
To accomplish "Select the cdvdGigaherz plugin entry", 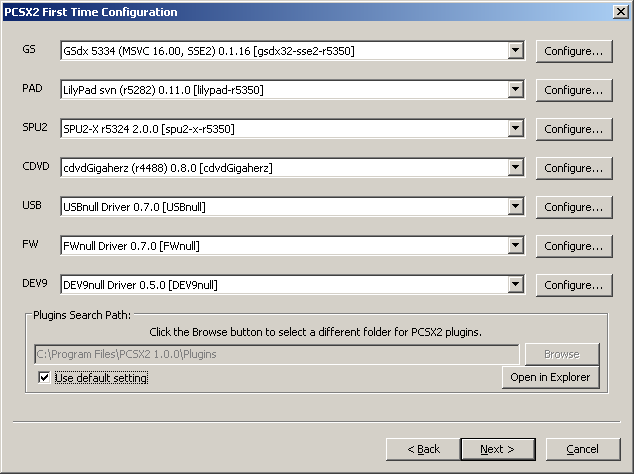I will 168,168.
